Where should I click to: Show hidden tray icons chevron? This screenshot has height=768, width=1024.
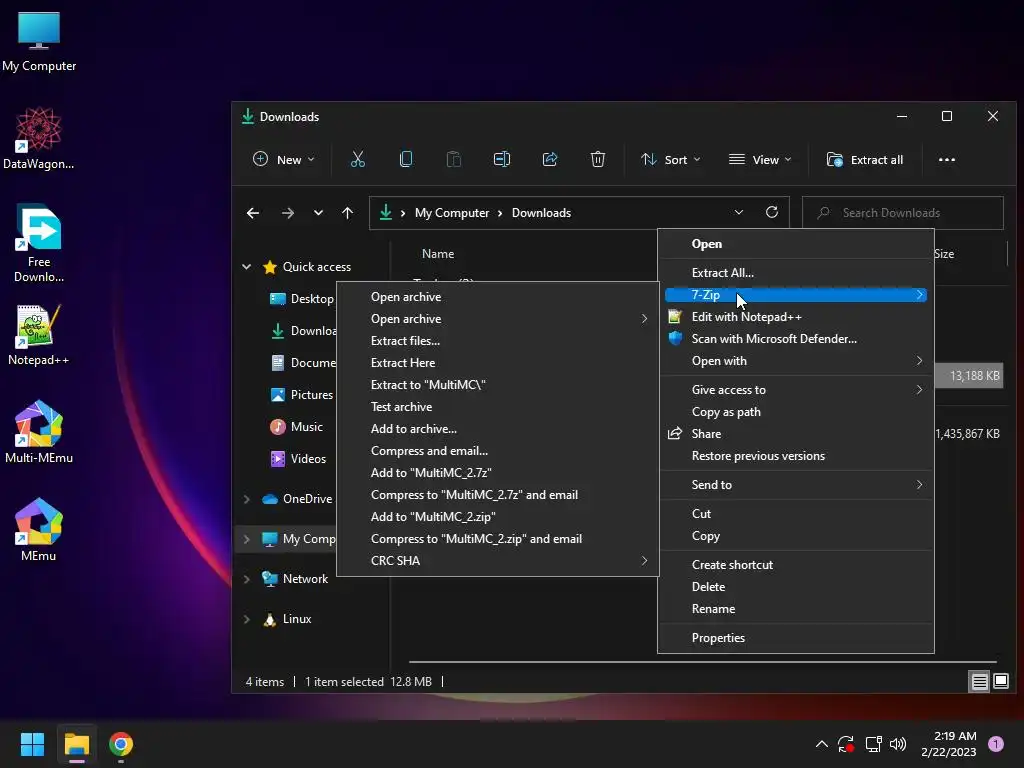tap(822, 744)
